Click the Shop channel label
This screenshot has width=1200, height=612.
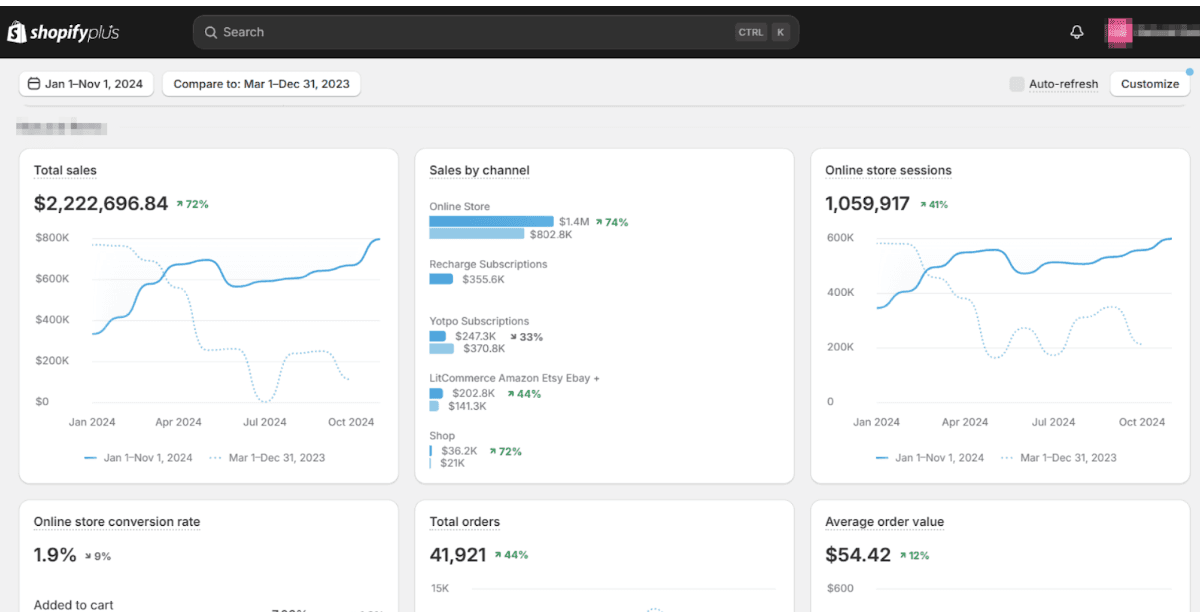point(442,436)
